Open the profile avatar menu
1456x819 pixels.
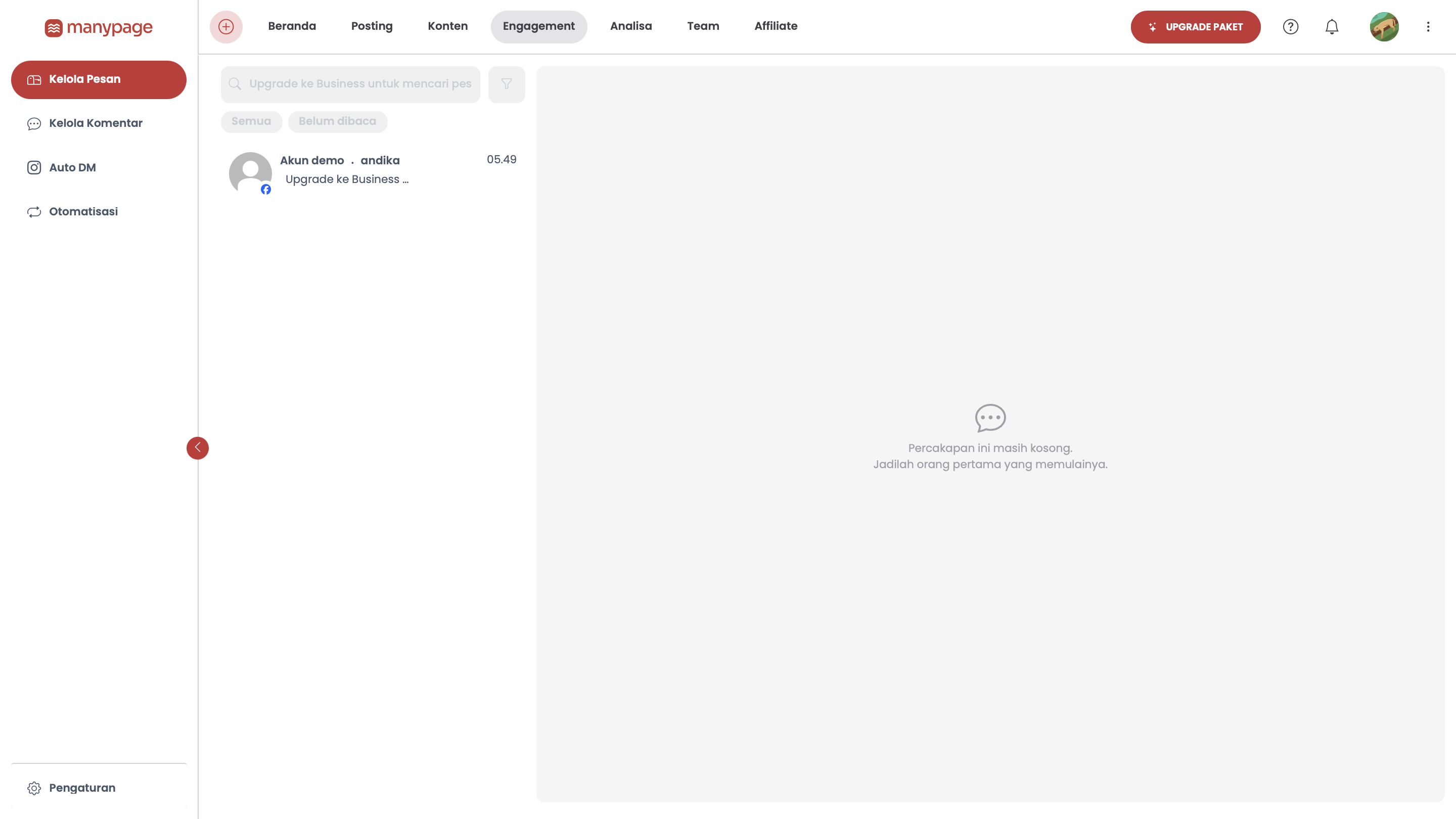[x=1384, y=27]
